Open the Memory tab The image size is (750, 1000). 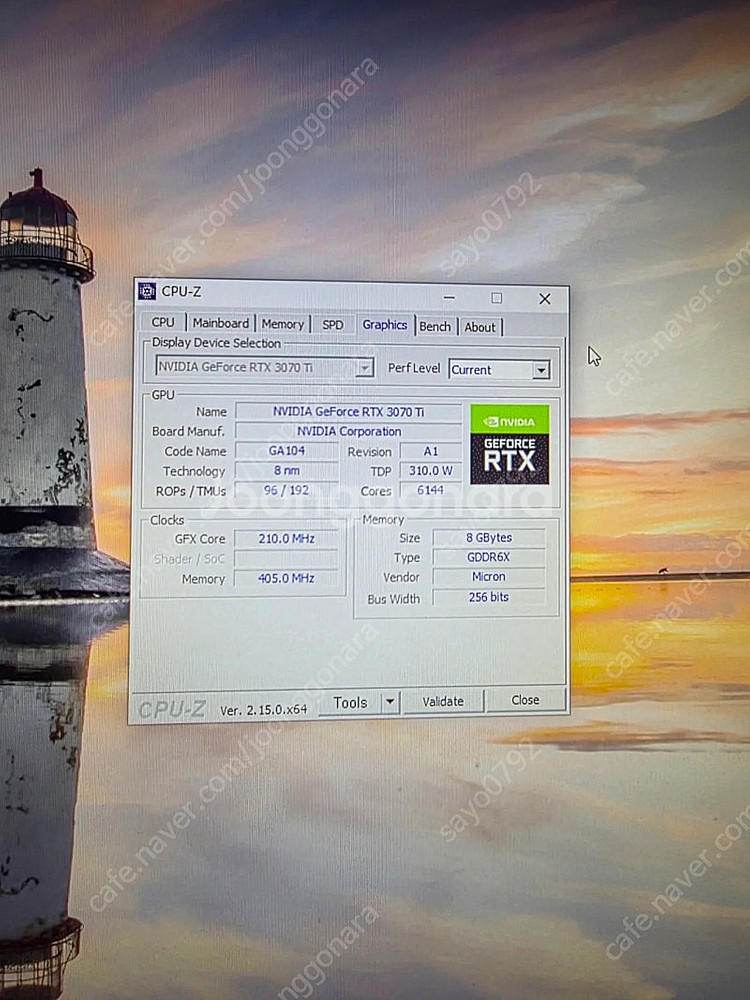click(283, 324)
